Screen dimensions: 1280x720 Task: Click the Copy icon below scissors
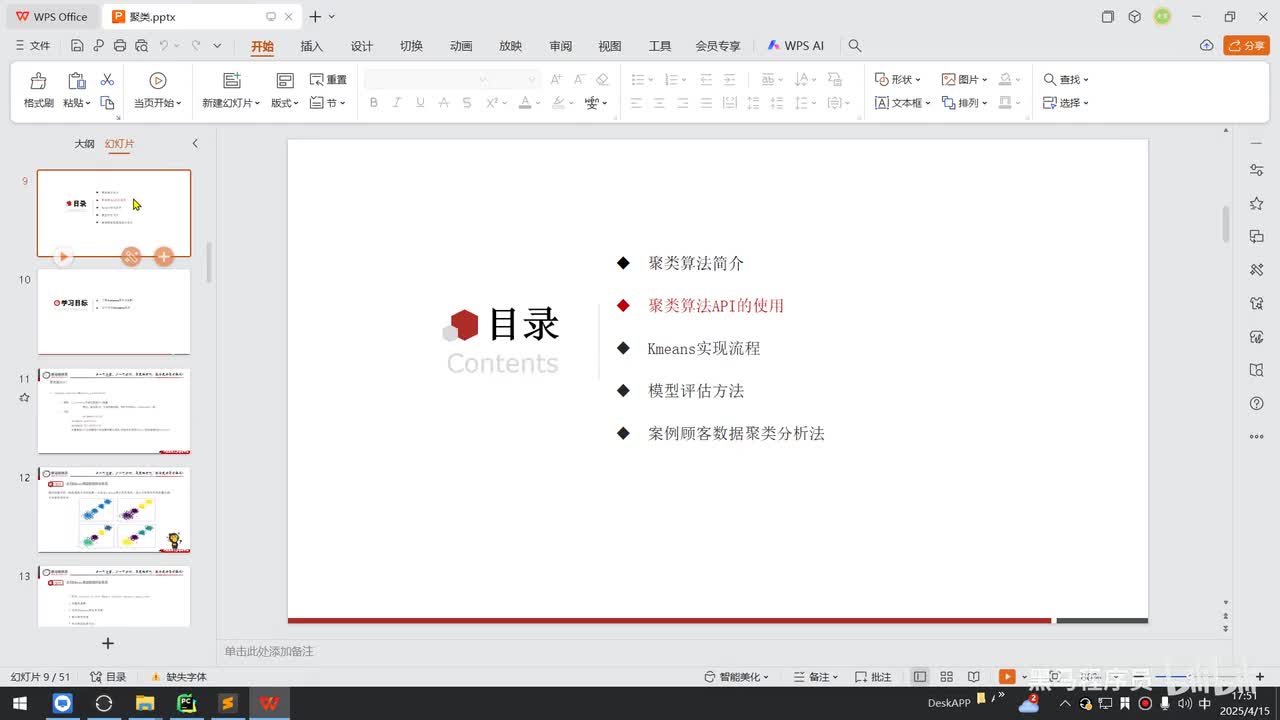(108, 103)
